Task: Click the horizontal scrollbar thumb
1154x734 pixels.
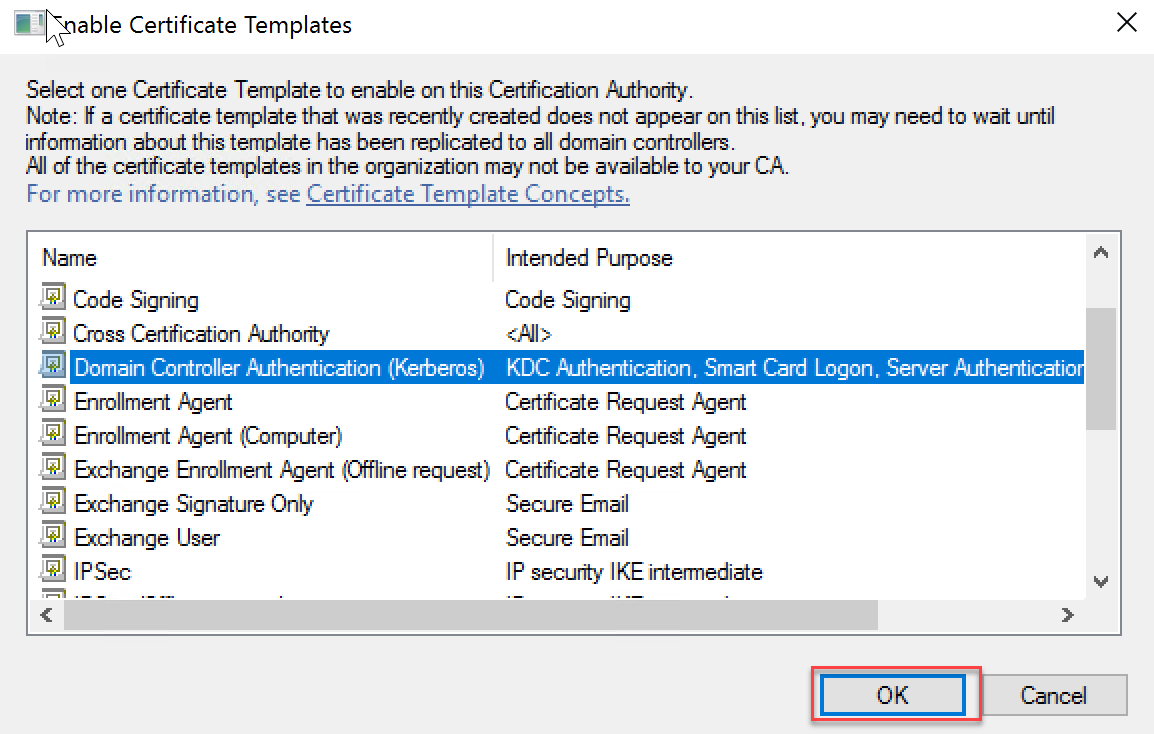Action: pyautogui.click(x=470, y=615)
